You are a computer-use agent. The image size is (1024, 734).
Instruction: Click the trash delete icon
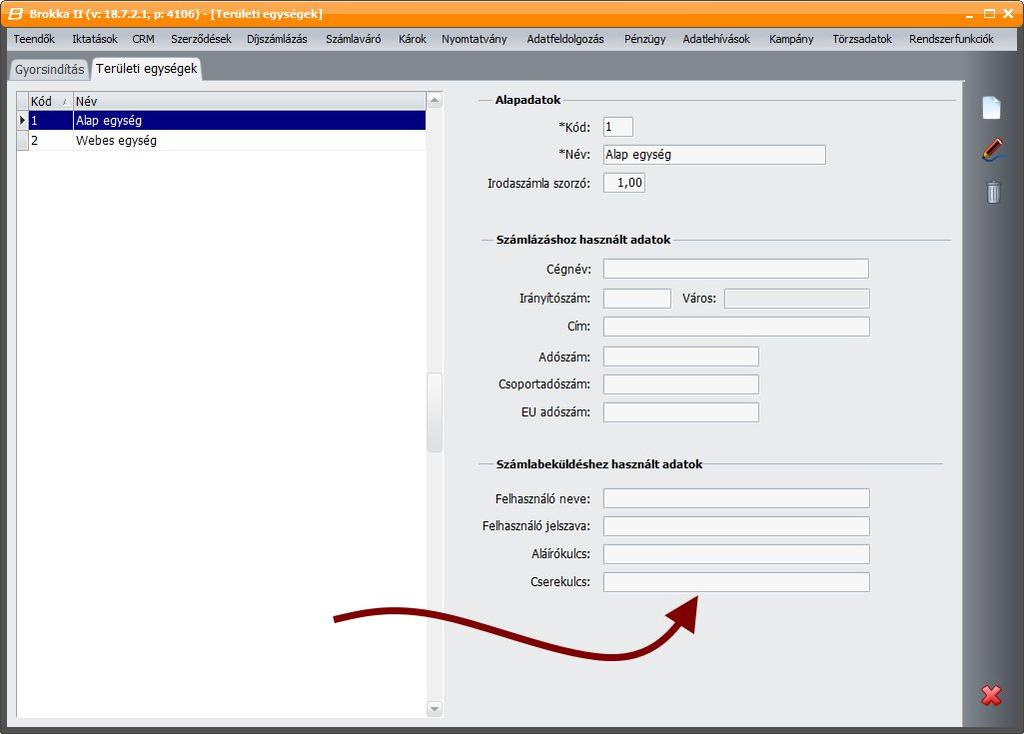tap(993, 192)
